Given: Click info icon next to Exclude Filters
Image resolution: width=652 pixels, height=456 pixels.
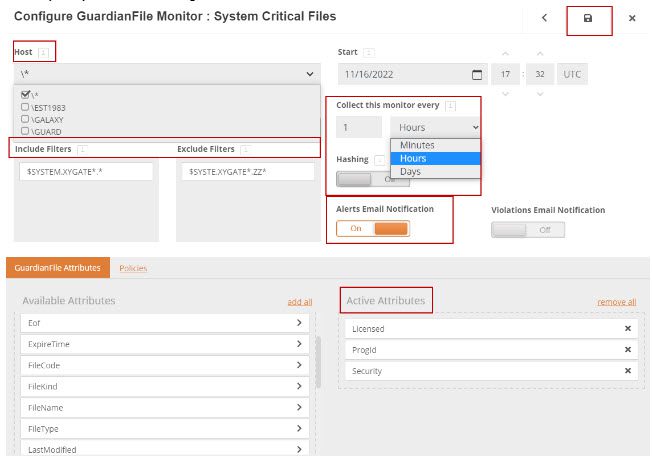Looking at the screenshot, I should tap(245, 150).
